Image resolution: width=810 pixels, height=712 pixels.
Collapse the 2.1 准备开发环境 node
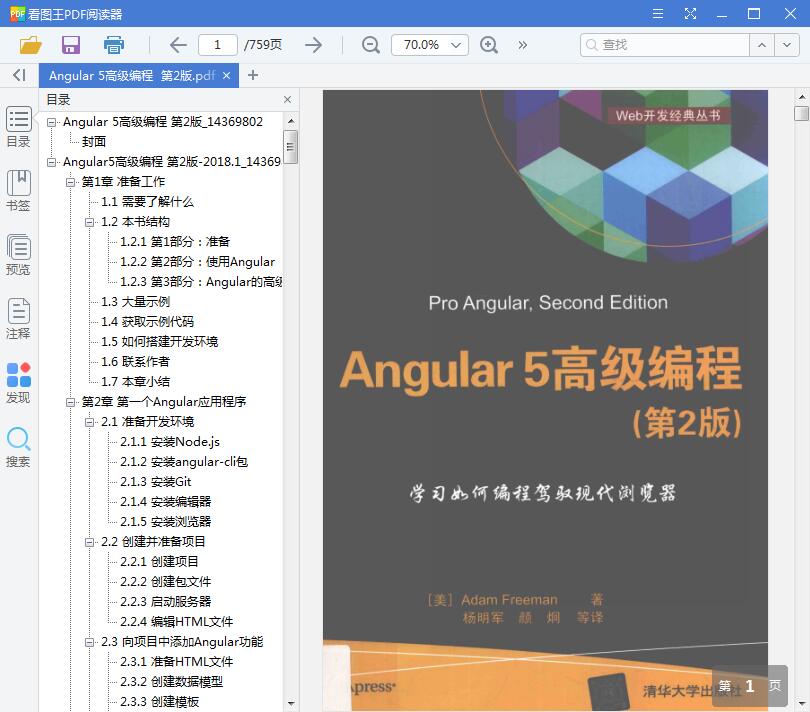[89, 423]
